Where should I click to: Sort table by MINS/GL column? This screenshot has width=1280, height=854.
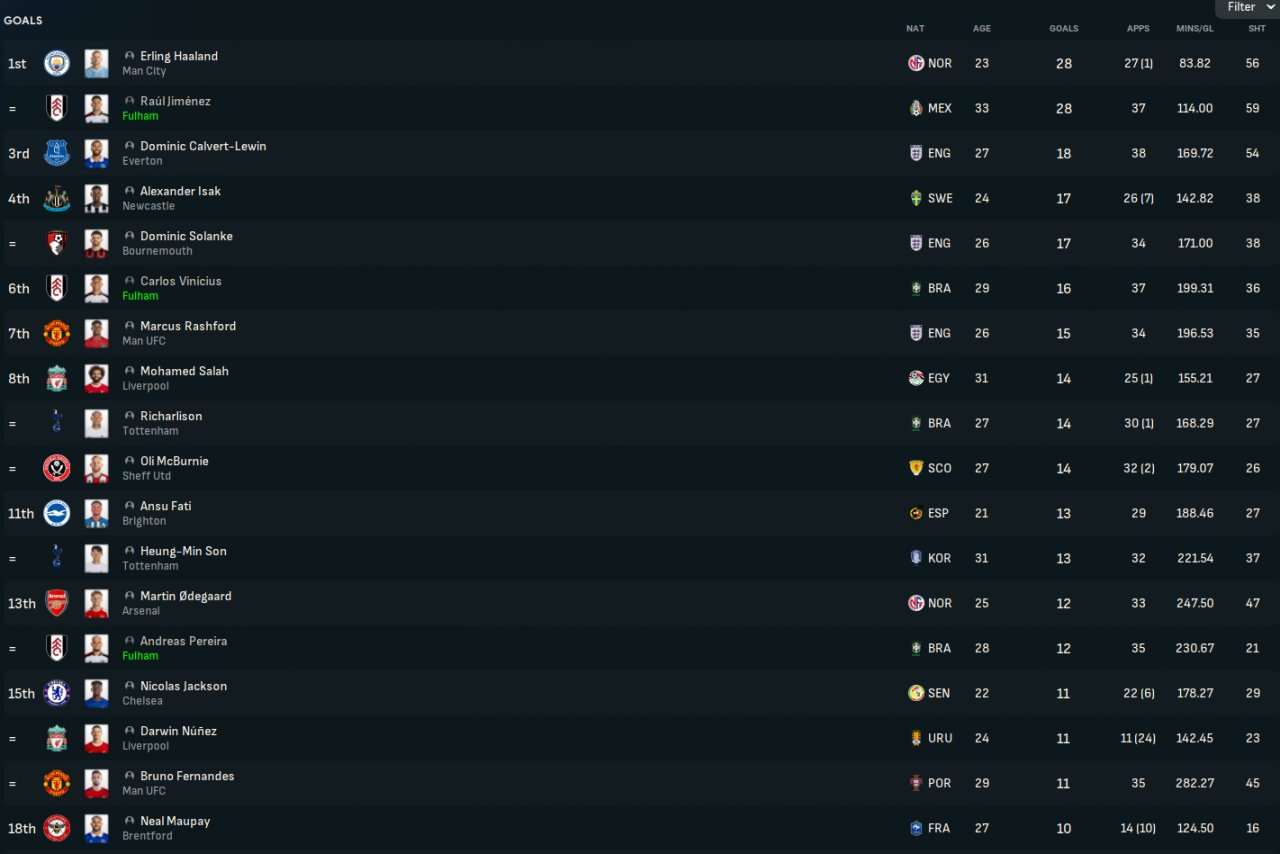1195,28
